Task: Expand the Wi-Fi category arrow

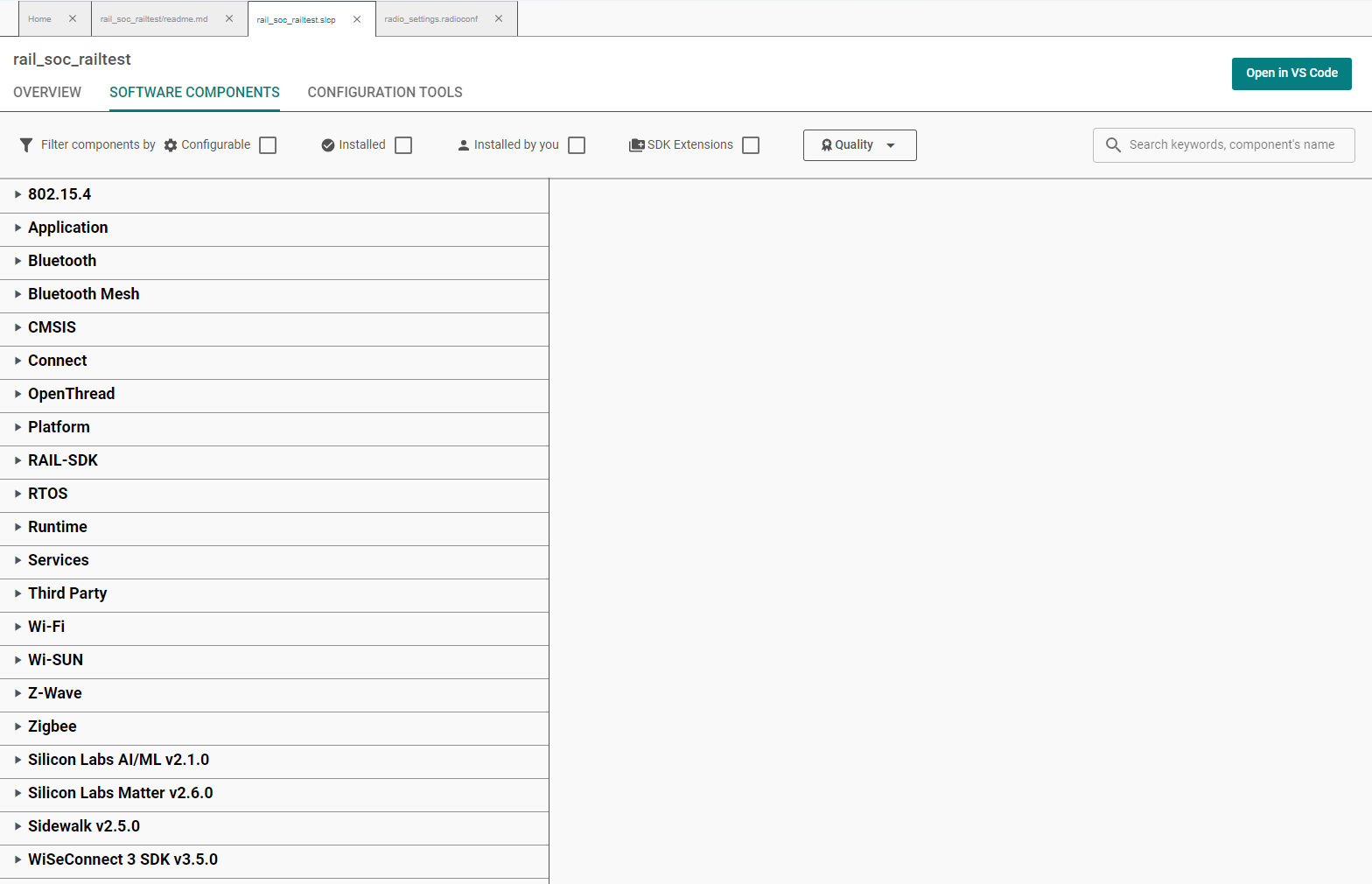Action: tap(17, 627)
